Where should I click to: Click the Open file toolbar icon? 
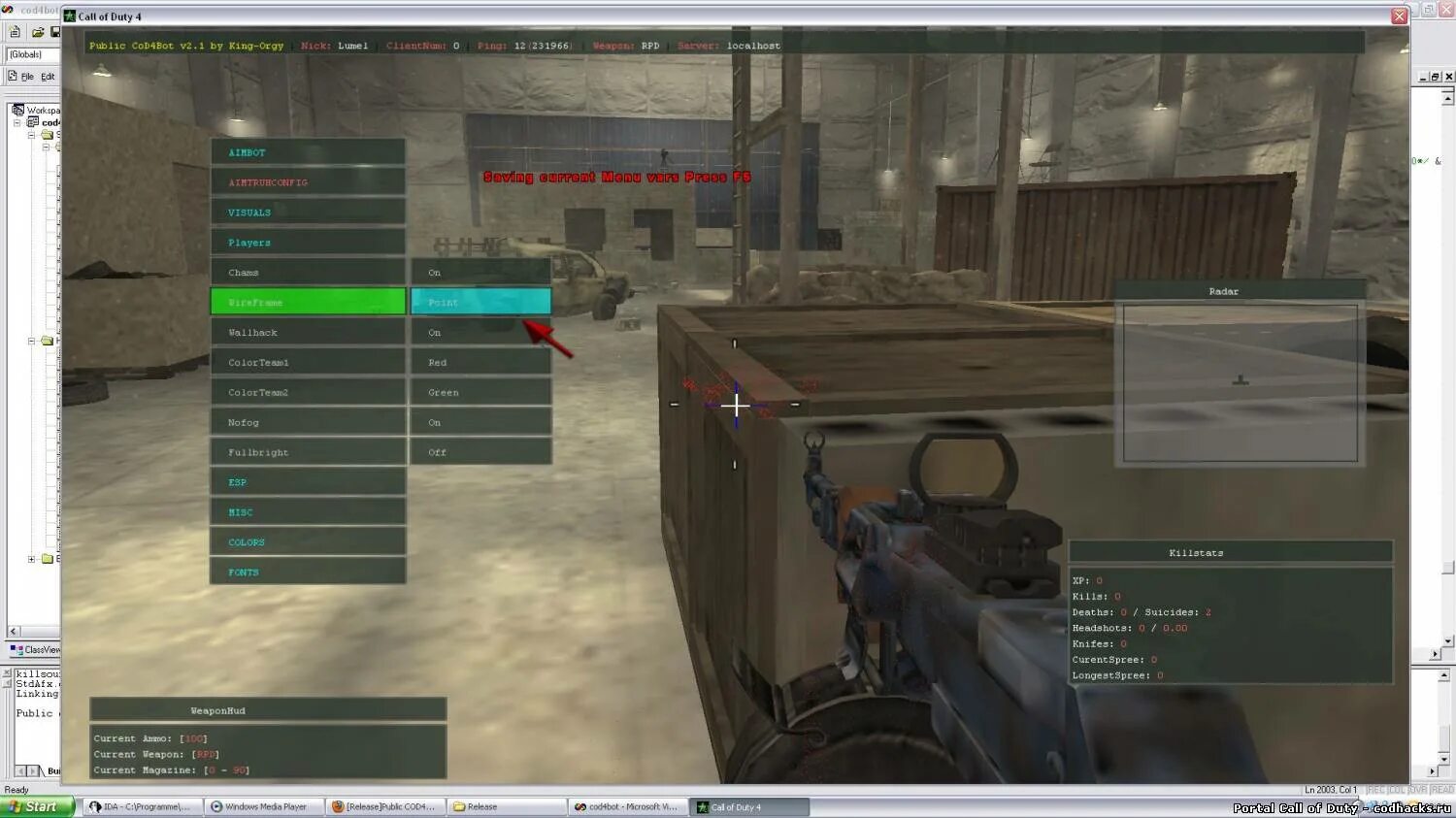coord(37,32)
